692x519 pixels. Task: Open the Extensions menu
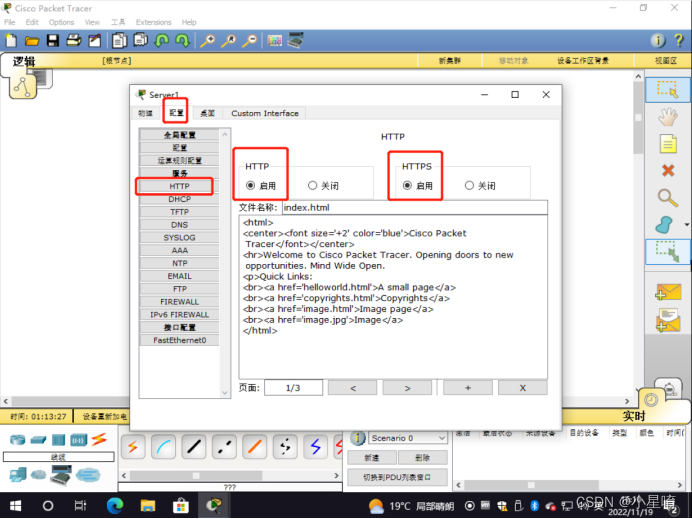click(153, 22)
